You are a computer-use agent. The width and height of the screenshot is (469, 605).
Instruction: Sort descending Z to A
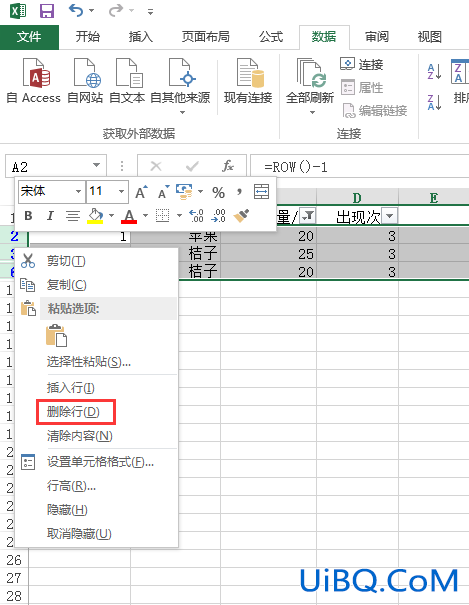coord(434,102)
